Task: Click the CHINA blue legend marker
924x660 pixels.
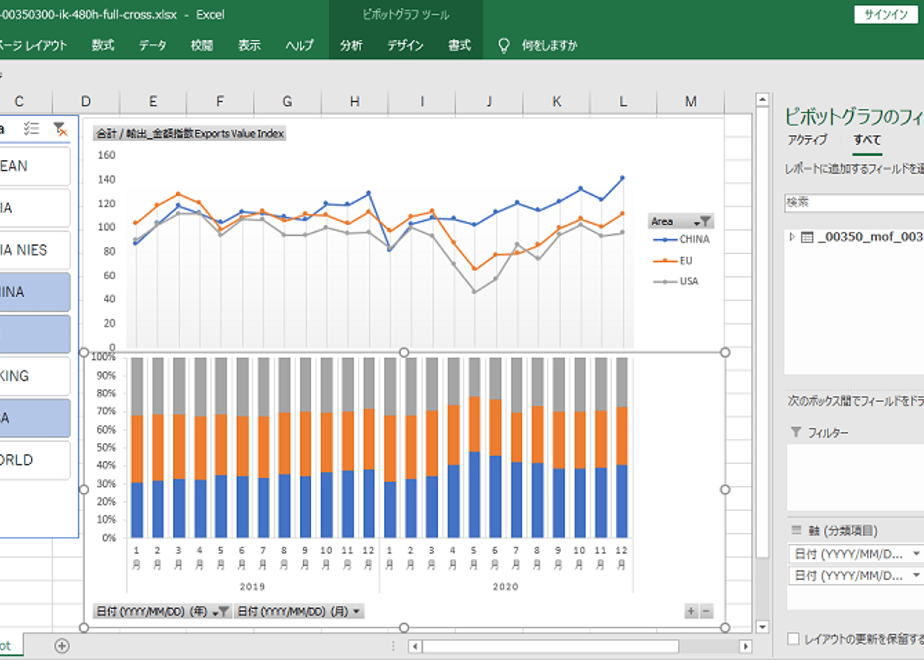Action: [666, 239]
